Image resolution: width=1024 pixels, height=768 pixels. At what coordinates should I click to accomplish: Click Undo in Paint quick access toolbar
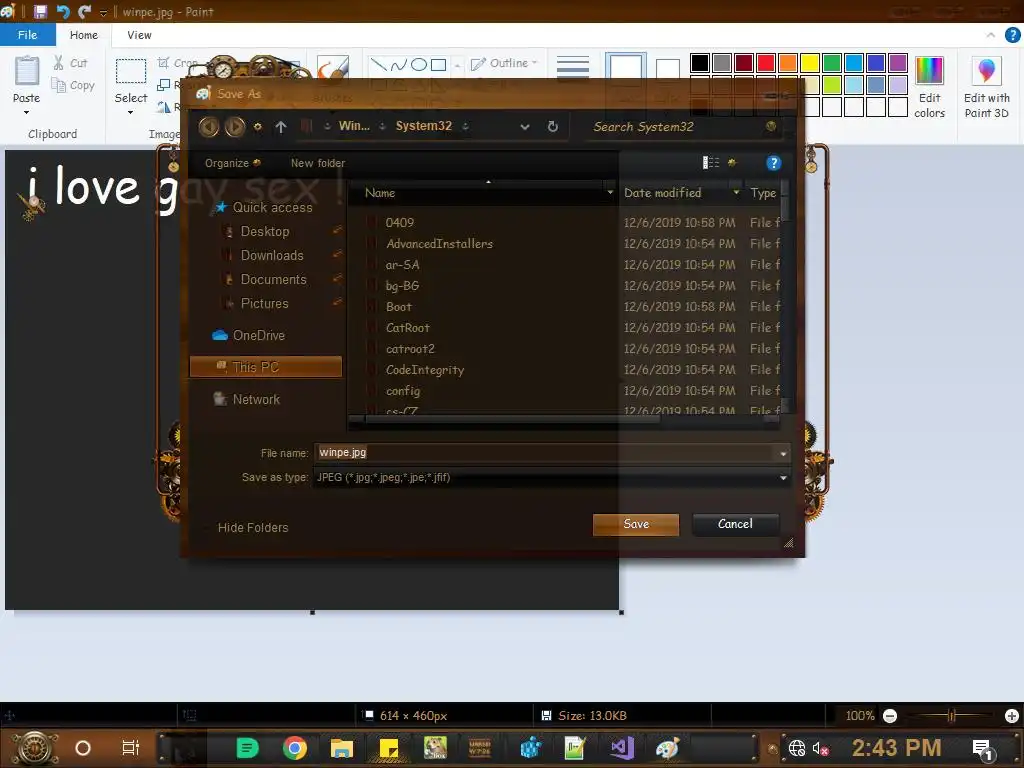(63, 11)
